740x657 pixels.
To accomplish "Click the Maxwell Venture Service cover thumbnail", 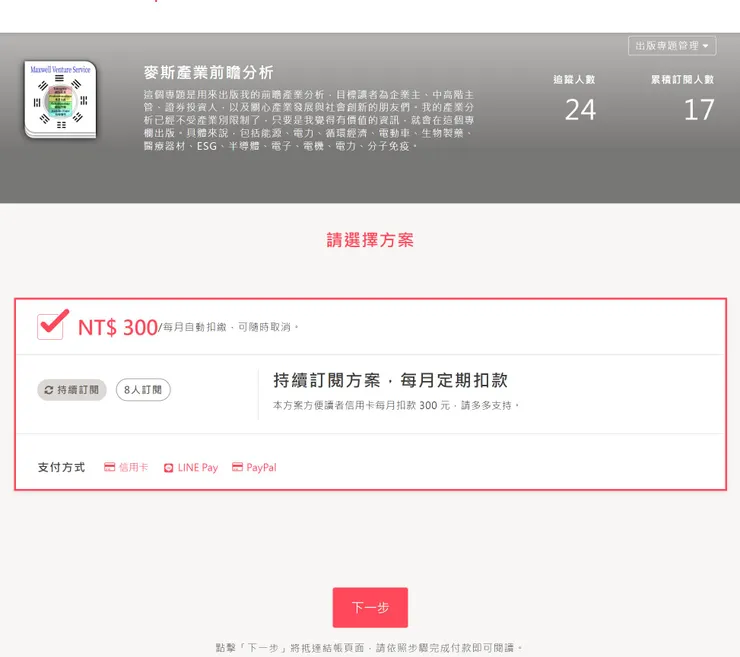I will [x=60, y=100].
